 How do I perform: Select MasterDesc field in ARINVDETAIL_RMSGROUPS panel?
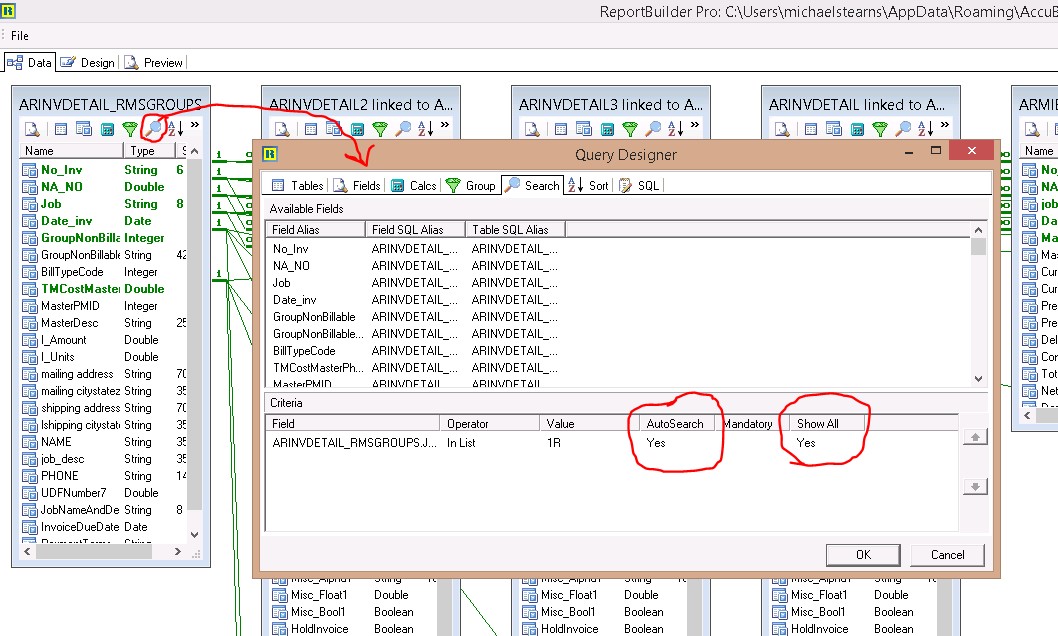[x=69, y=323]
